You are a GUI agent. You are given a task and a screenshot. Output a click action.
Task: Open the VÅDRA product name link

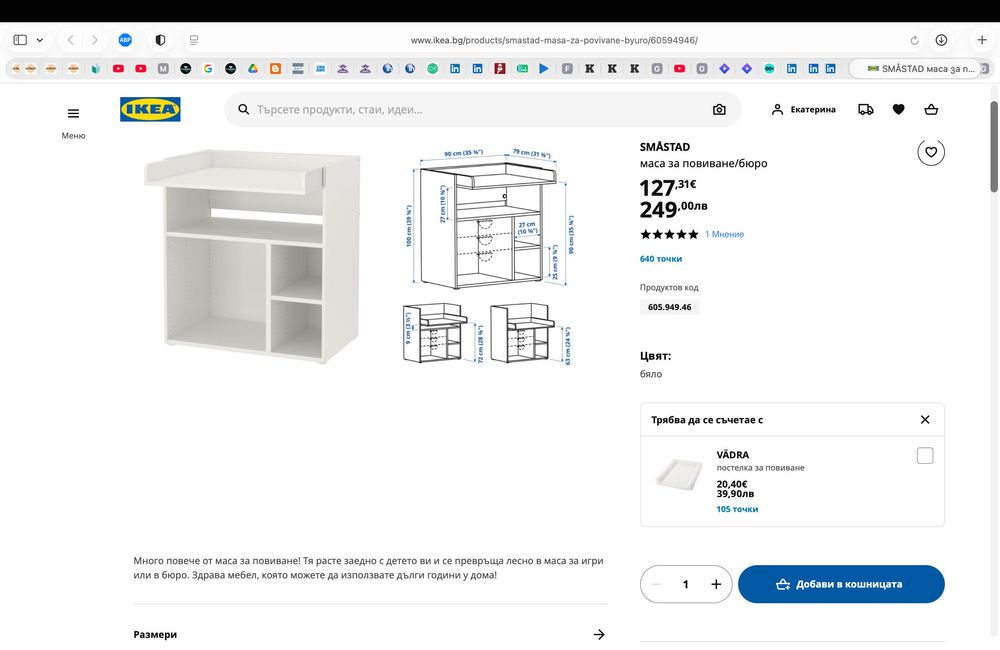733,455
